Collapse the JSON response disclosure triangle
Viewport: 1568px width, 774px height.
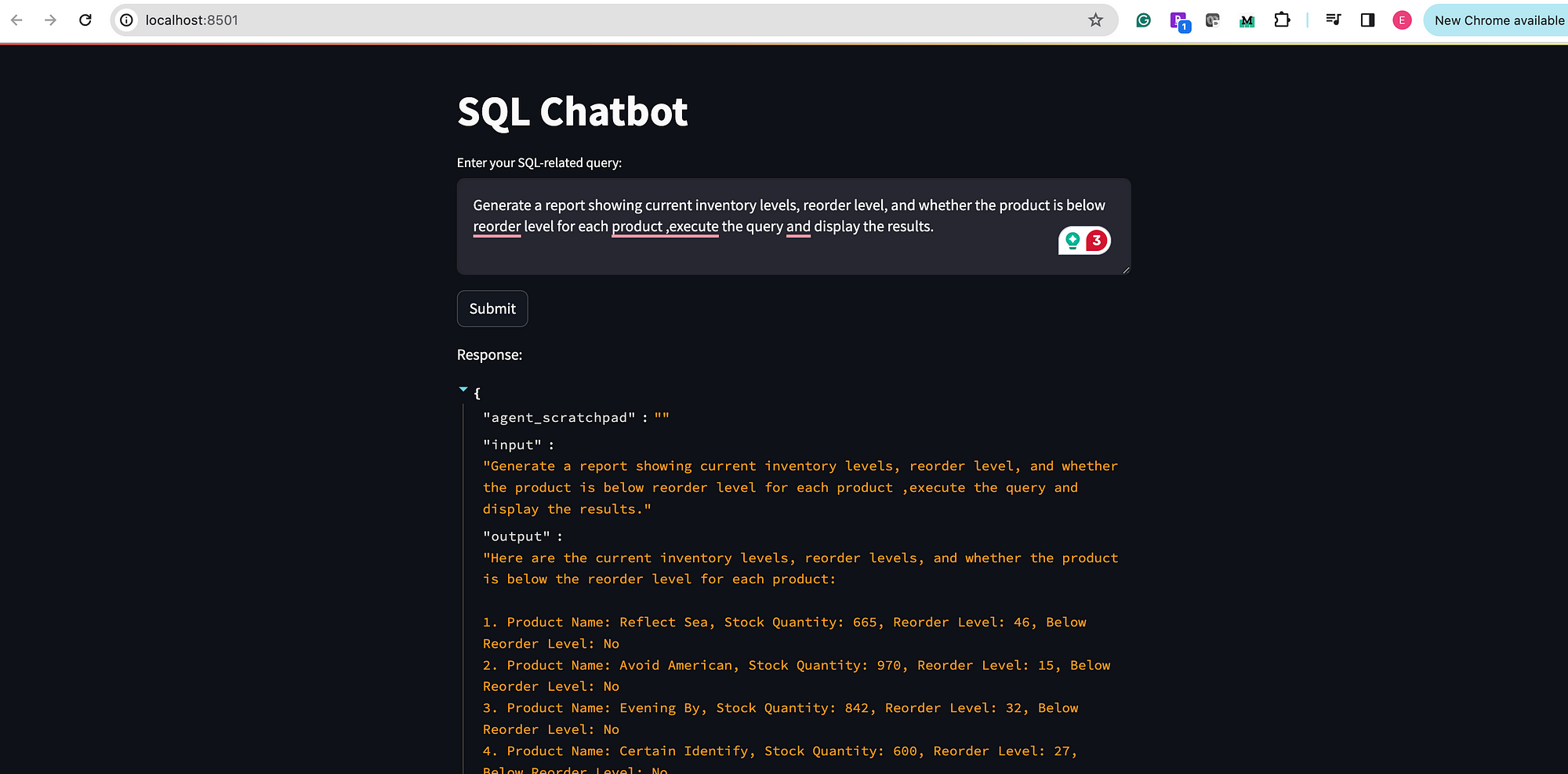(x=463, y=389)
